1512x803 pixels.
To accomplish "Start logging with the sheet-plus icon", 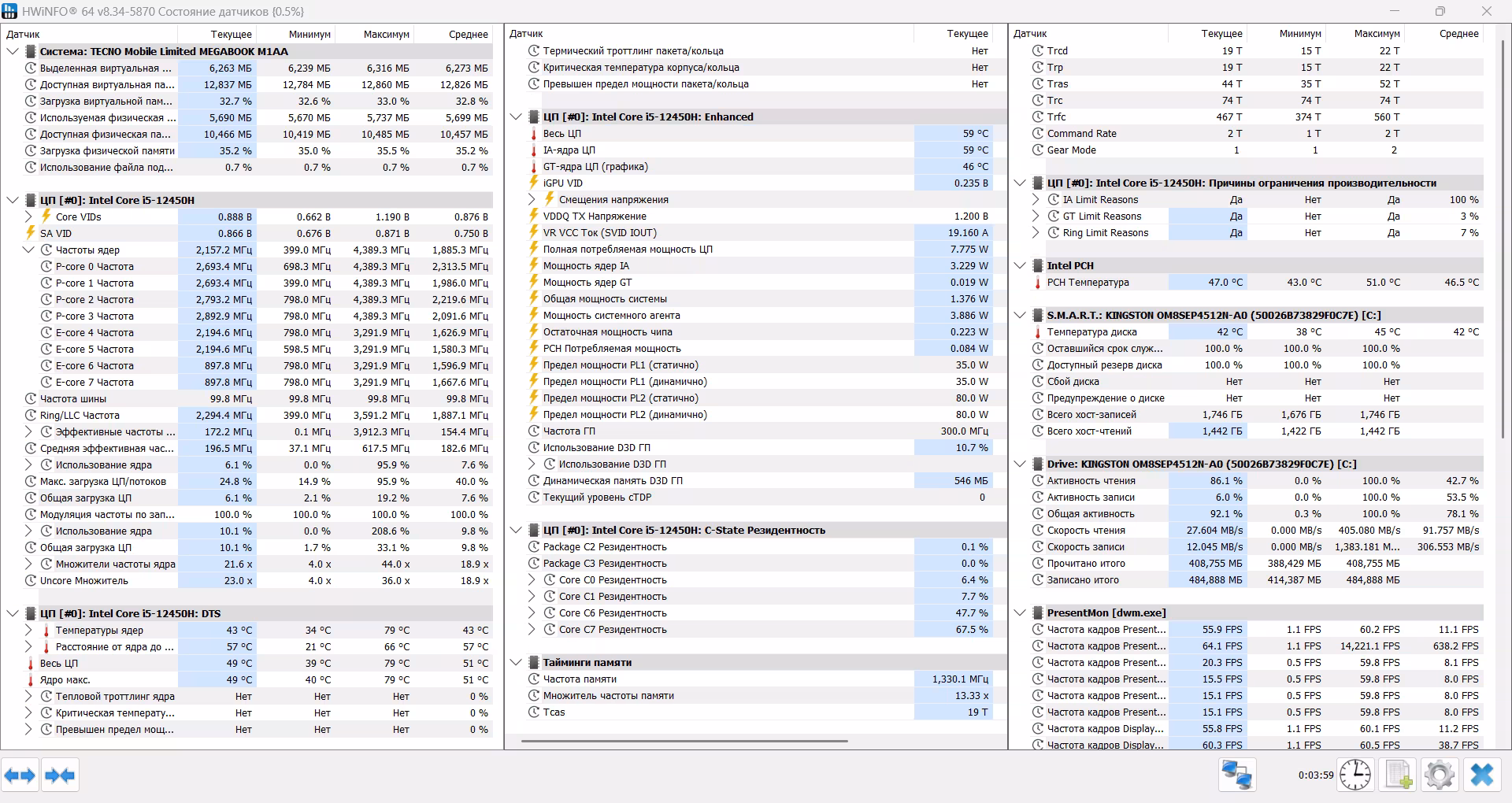I will pos(1398,775).
